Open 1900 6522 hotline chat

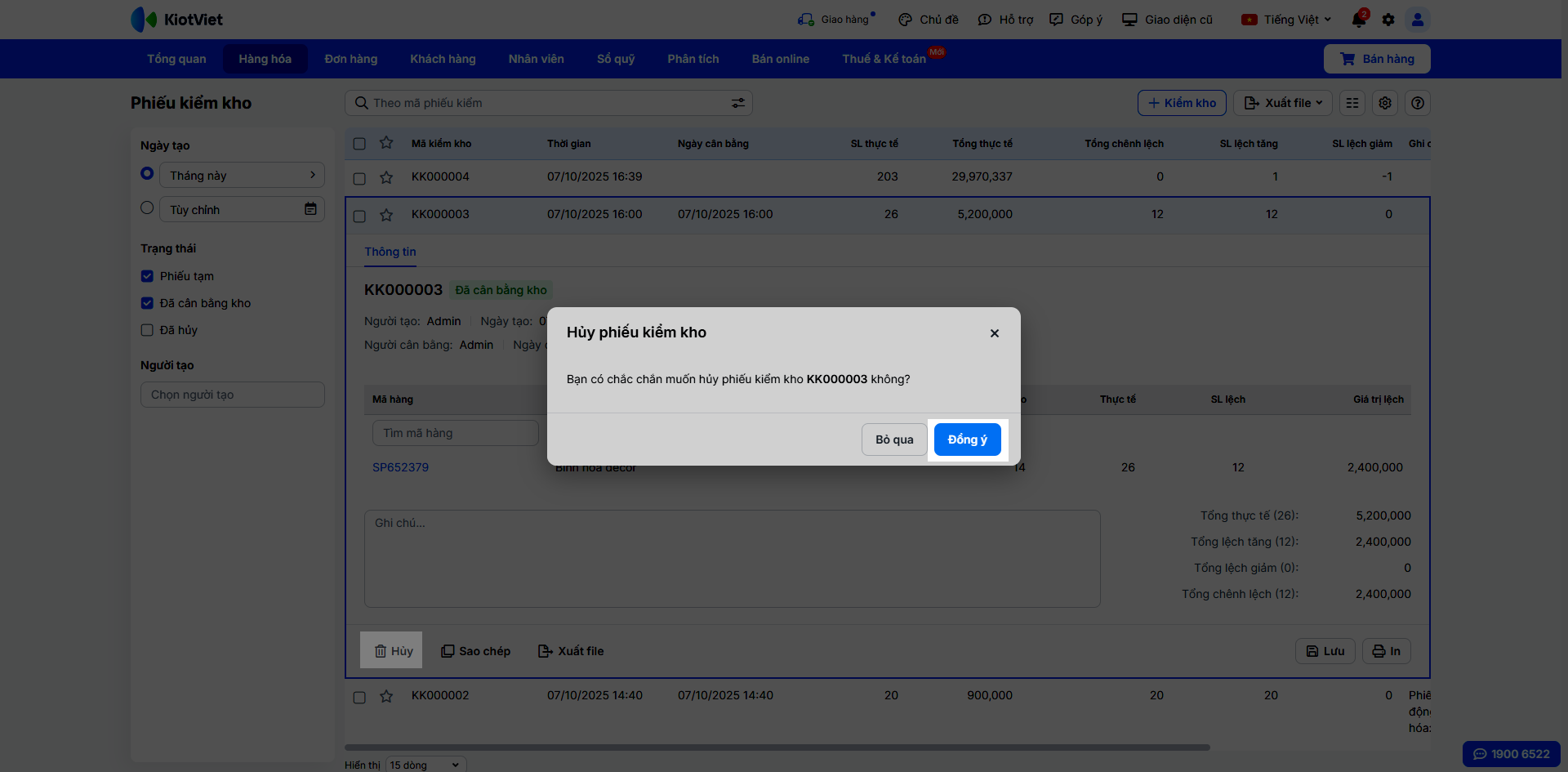pos(1512,754)
